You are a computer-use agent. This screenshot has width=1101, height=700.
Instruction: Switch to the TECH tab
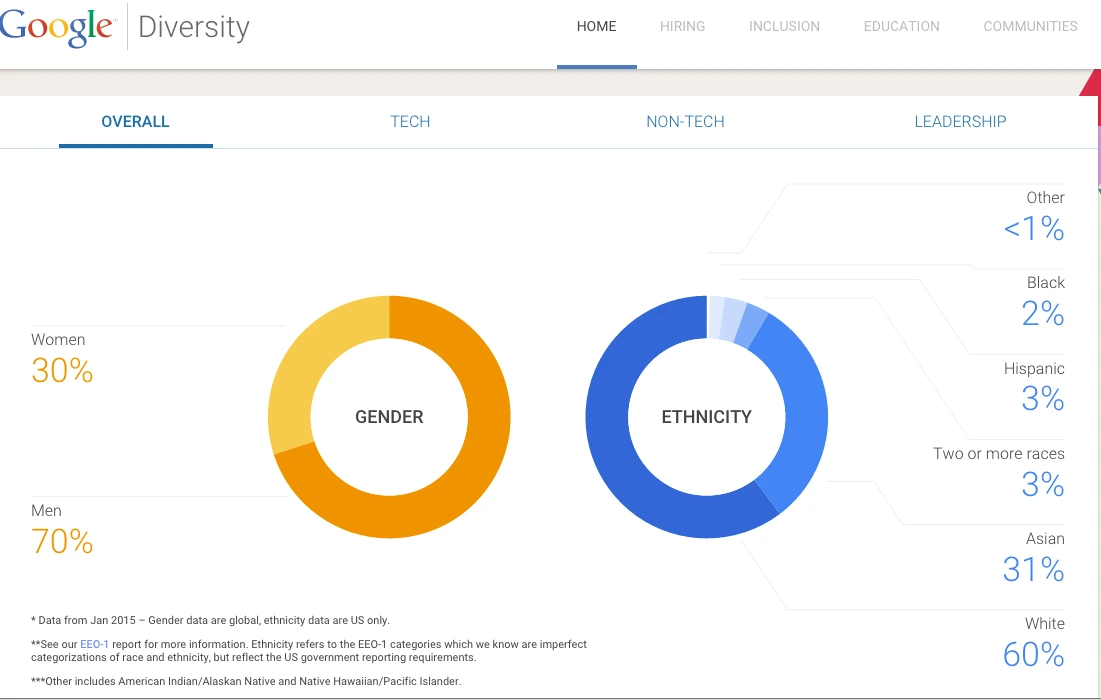click(x=410, y=121)
